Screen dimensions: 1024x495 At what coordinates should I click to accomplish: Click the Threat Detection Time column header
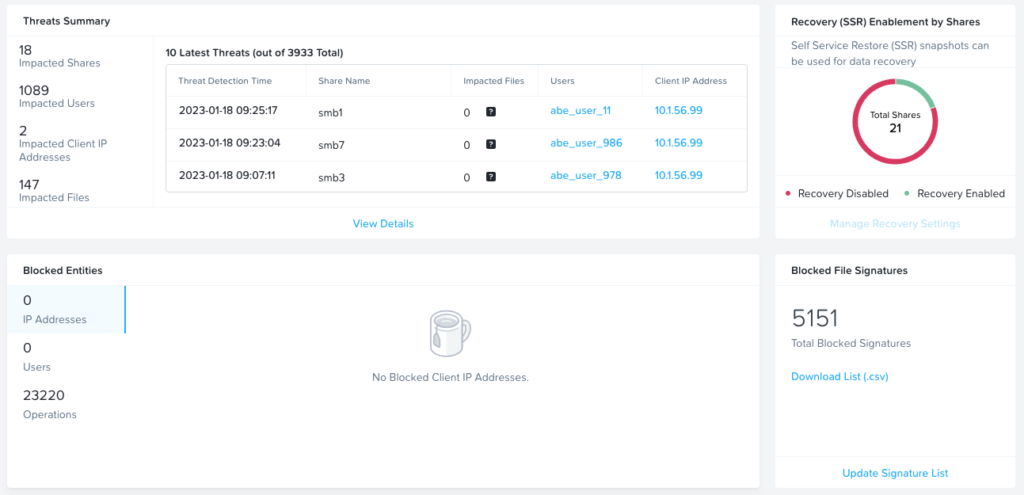tap(225, 80)
